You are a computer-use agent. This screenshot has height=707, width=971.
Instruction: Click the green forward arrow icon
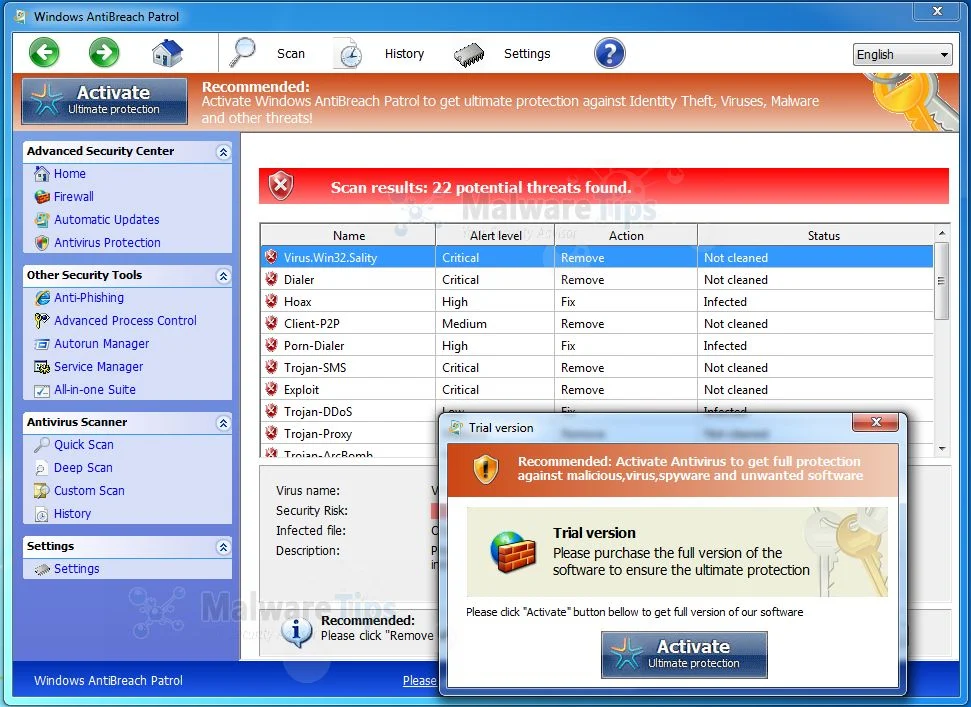104,53
